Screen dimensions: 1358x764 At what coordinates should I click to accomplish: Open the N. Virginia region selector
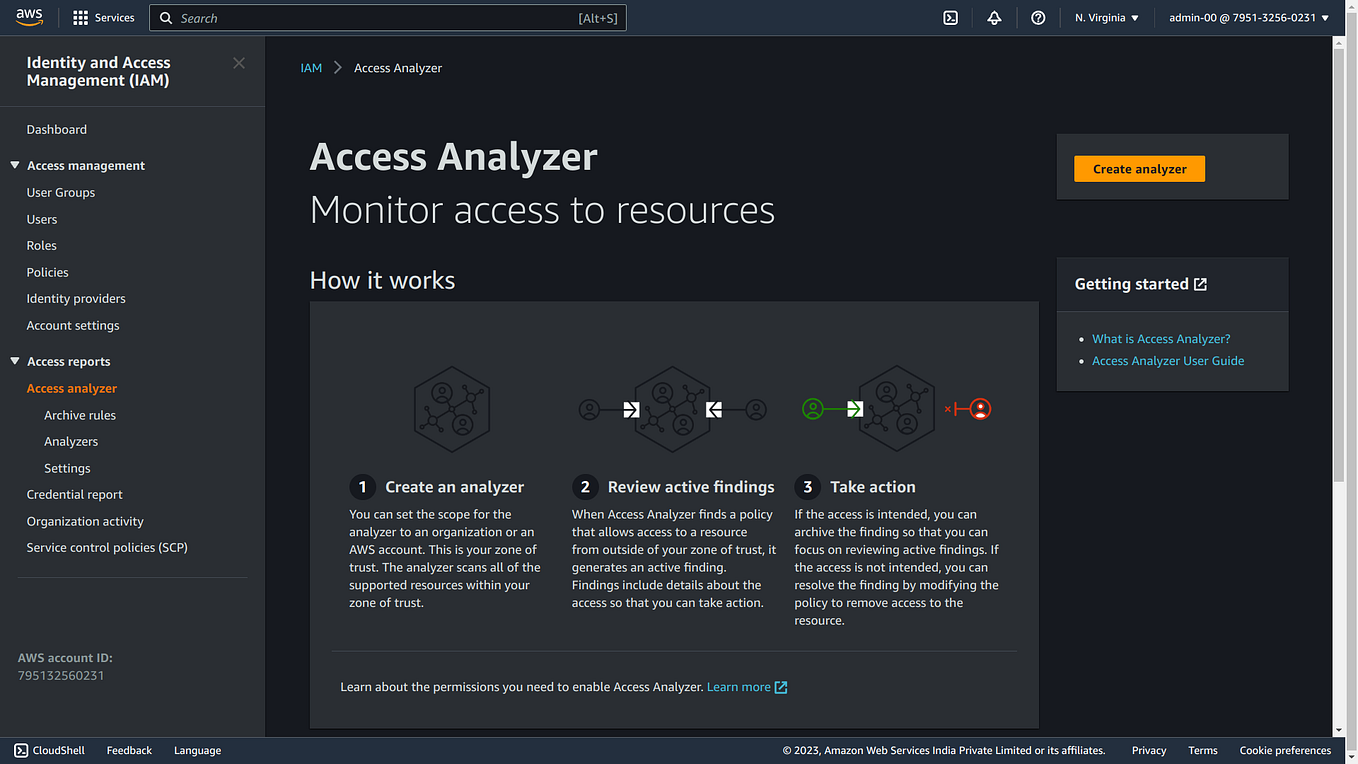[1105, 17]
